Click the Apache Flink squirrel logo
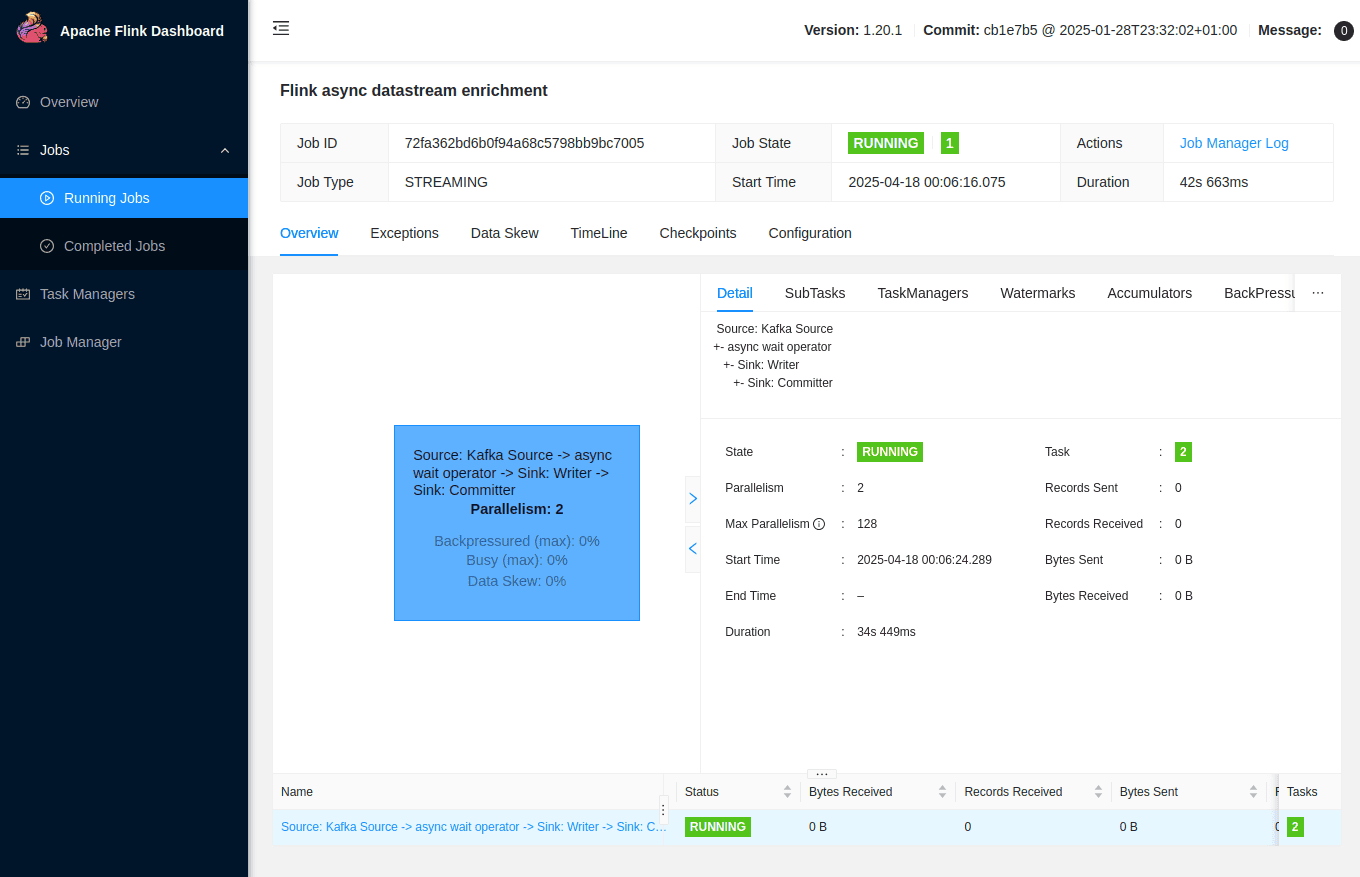 pos(32,29)
